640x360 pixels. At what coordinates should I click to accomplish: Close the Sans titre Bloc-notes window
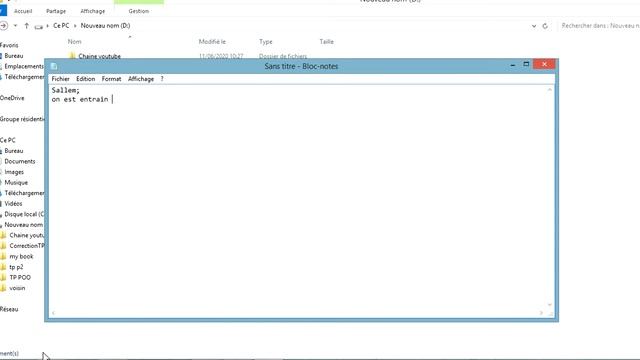544,64
